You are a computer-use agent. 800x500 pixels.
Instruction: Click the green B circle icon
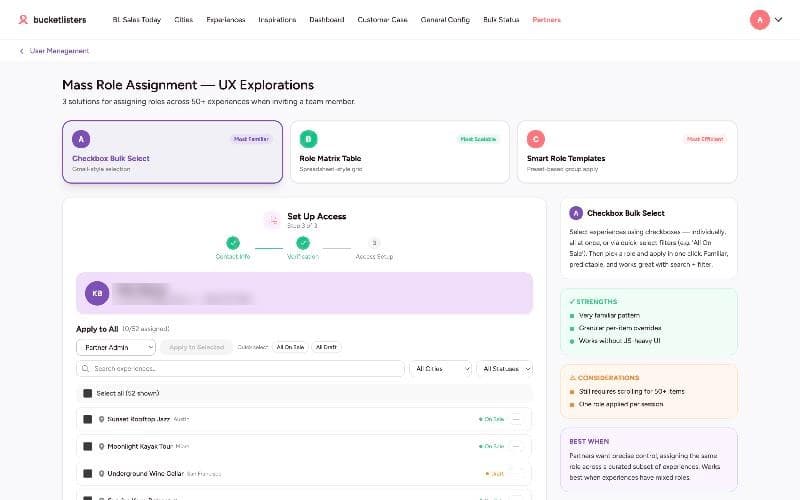[x=308, y=139]
